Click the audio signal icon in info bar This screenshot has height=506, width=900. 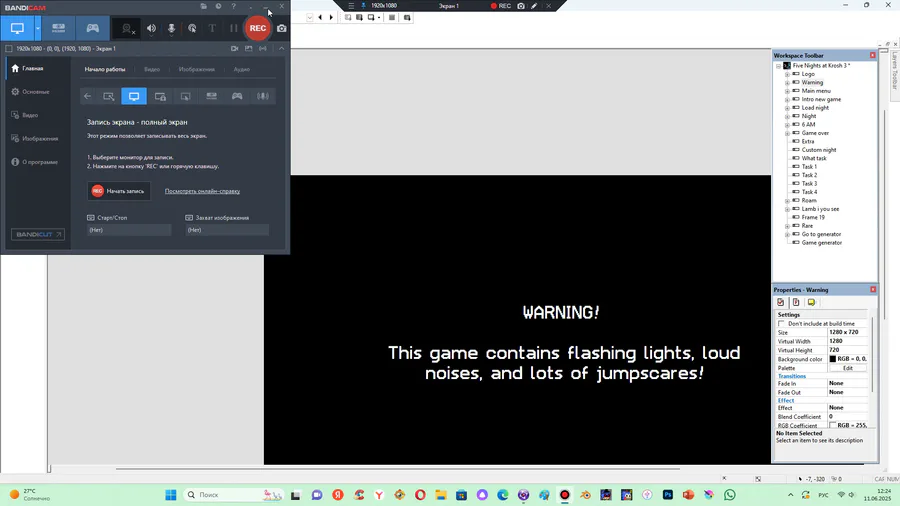click(x=263, y=49)
